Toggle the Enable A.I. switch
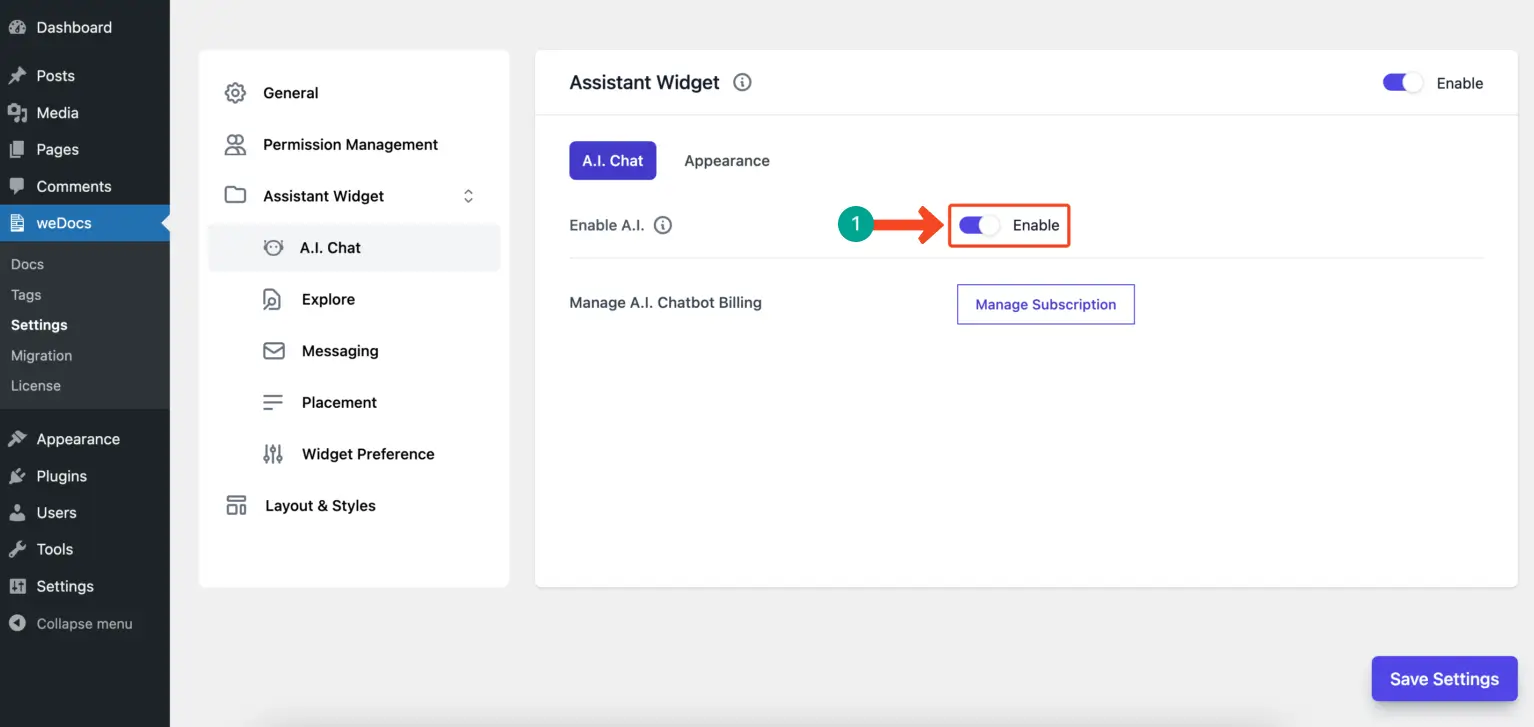The width and height of the screenshot is (1534, 727). (979, 225)
